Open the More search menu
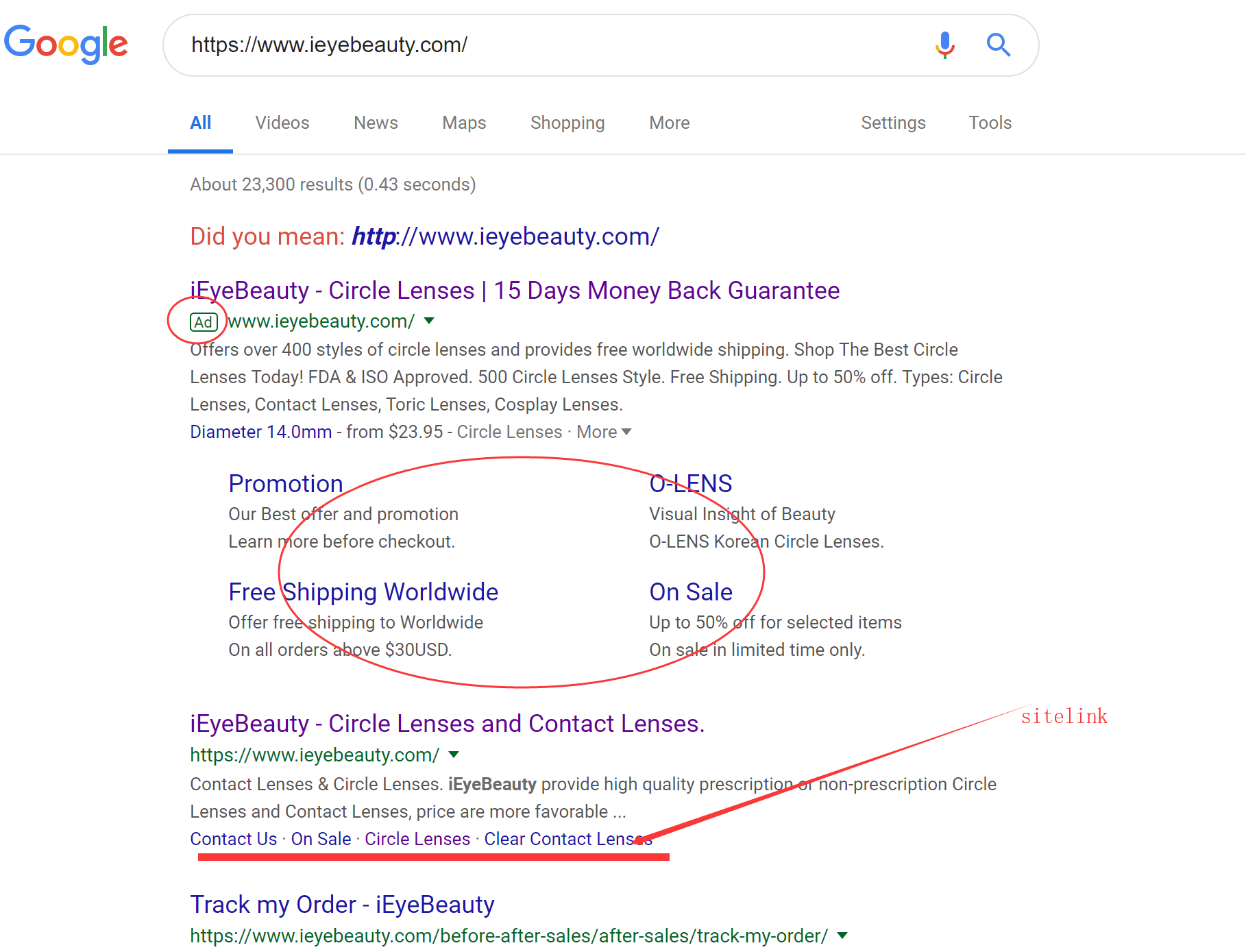The height and width of the screenshot is (952, 1246). pyautogui.click(x=669, y=123)
